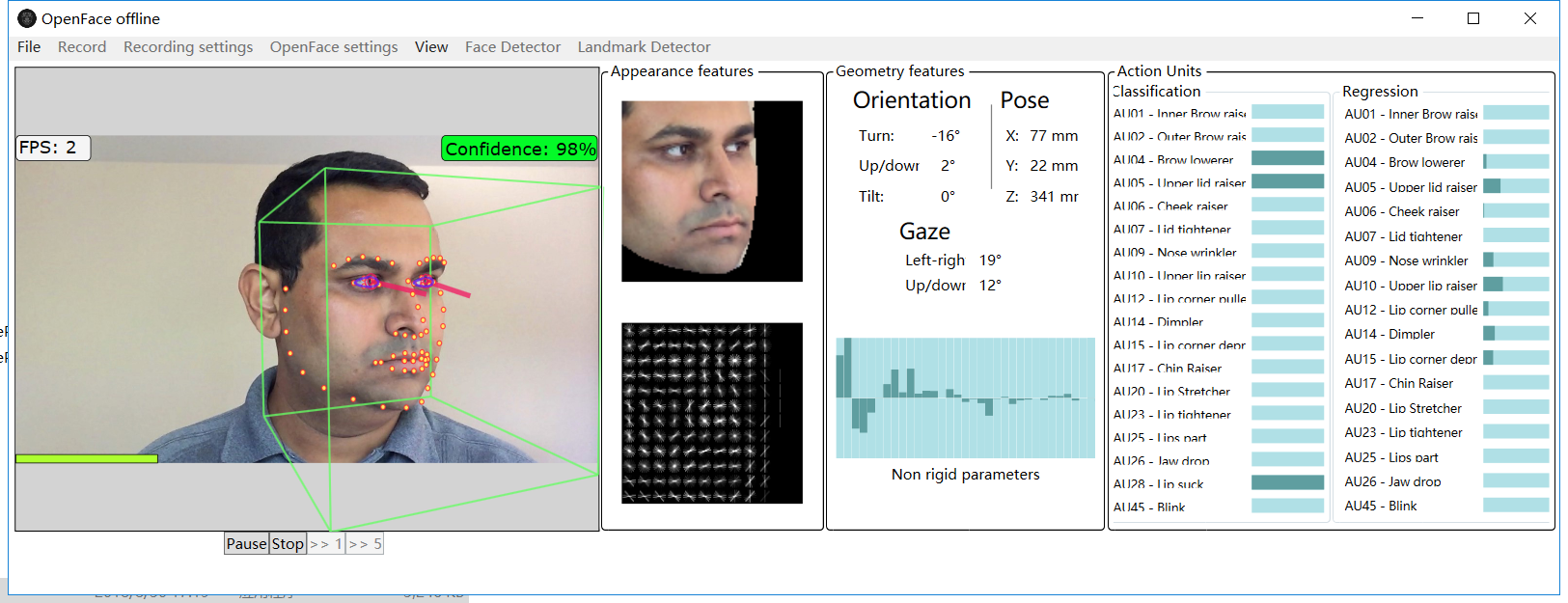Screen dimensions: 1568x603
Task: Click the Orientation heading
Action: (912, 100)
